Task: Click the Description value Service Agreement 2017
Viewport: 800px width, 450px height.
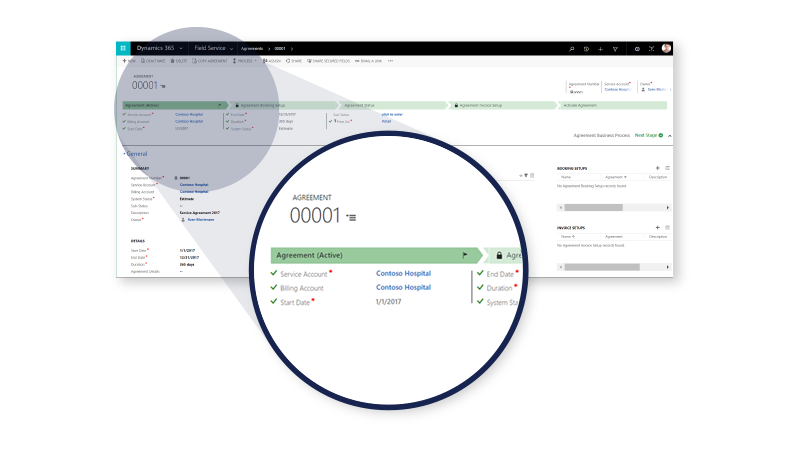Action: click(199, 213)
